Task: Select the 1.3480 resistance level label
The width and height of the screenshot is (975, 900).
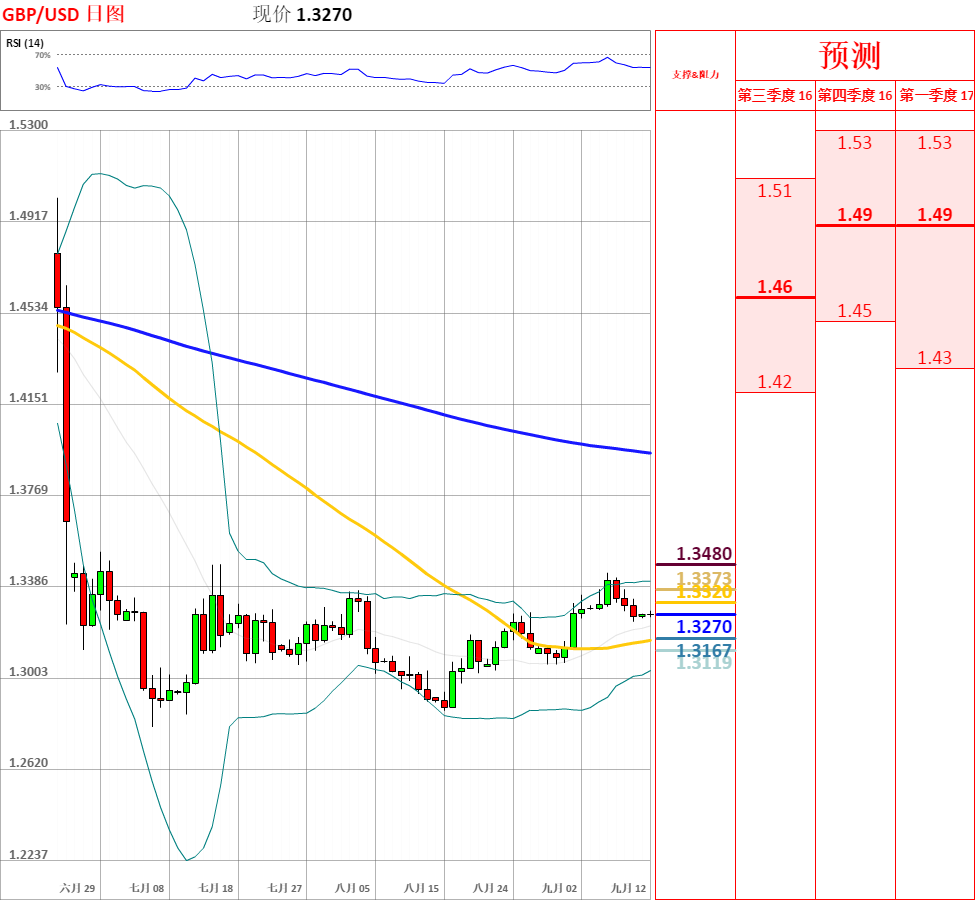Action: (x=704, y=554)
